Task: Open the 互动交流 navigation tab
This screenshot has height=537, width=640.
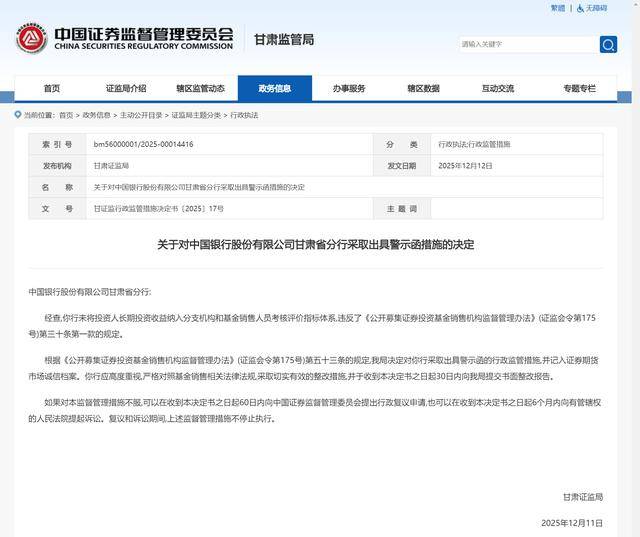Action: pyautogui.click(x=498, y=89)
